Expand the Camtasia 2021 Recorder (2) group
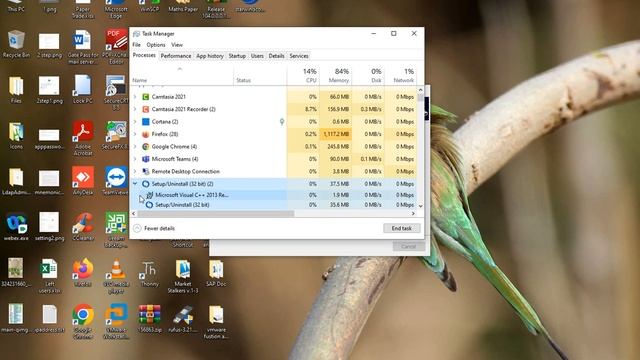This screenshot has width=640, height=360. click(135, 109)
